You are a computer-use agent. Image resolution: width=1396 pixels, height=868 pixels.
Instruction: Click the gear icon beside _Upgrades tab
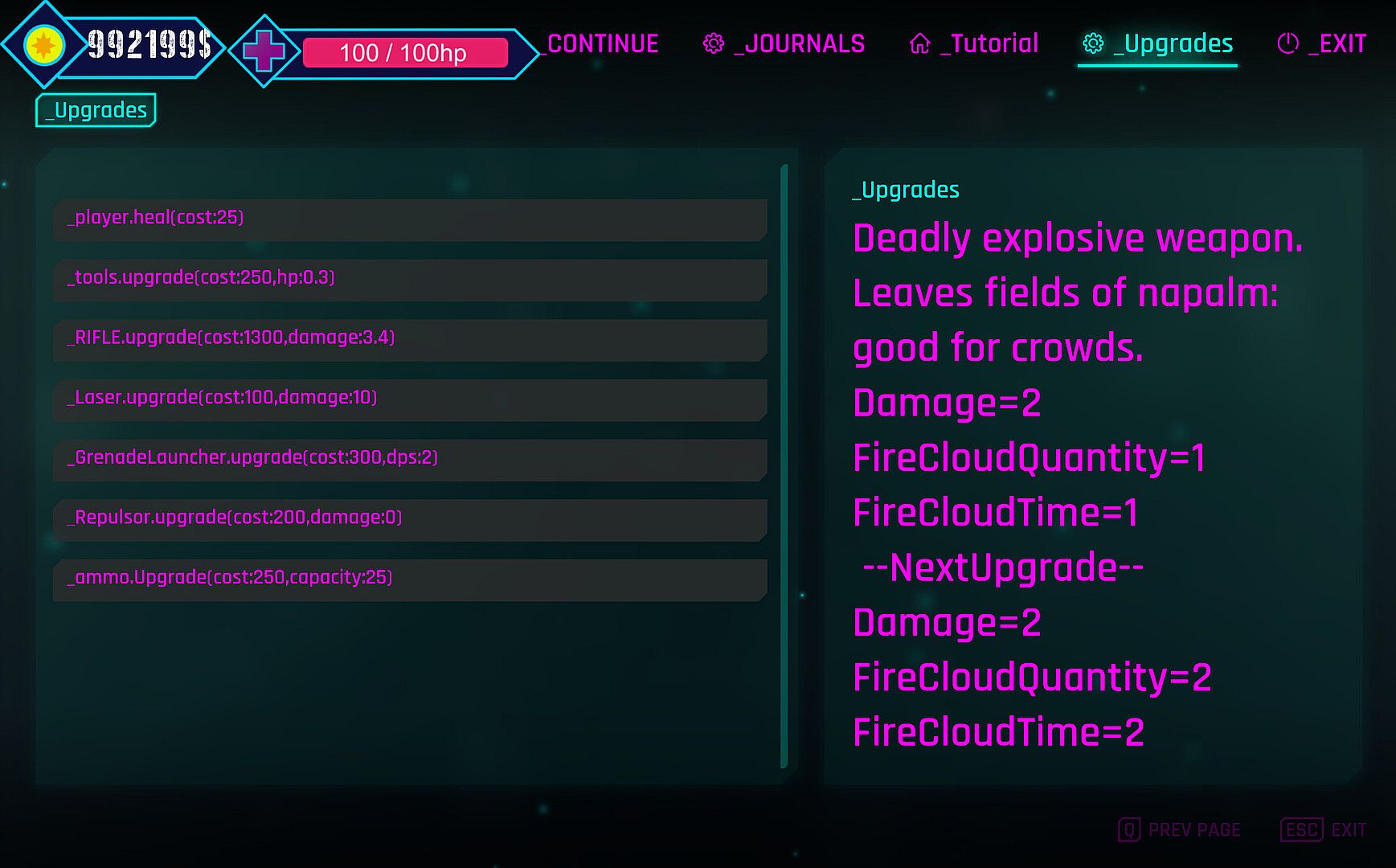pos(1093,43)
